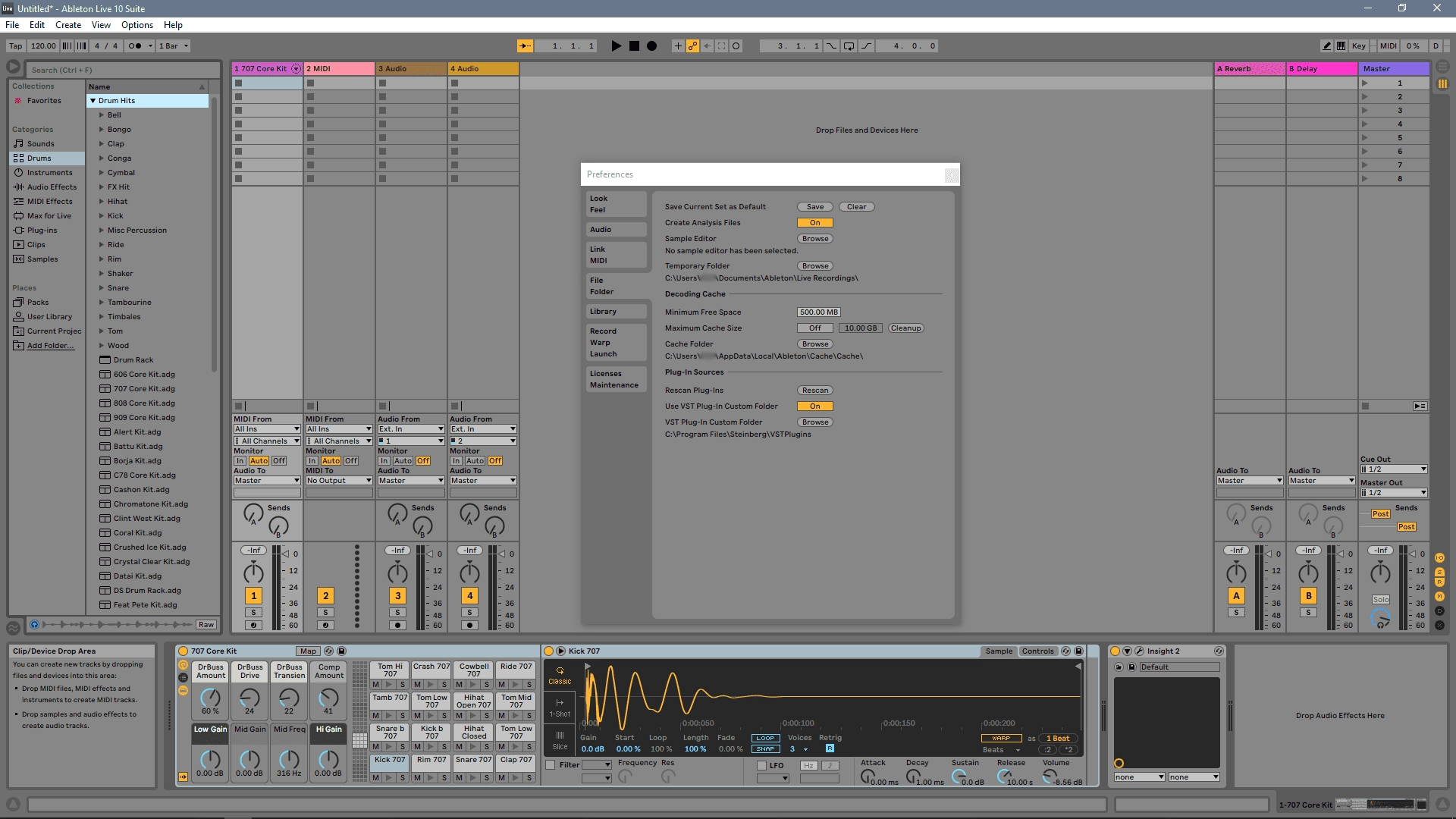Click the Arrangement Record button

[x=651, y=46]
